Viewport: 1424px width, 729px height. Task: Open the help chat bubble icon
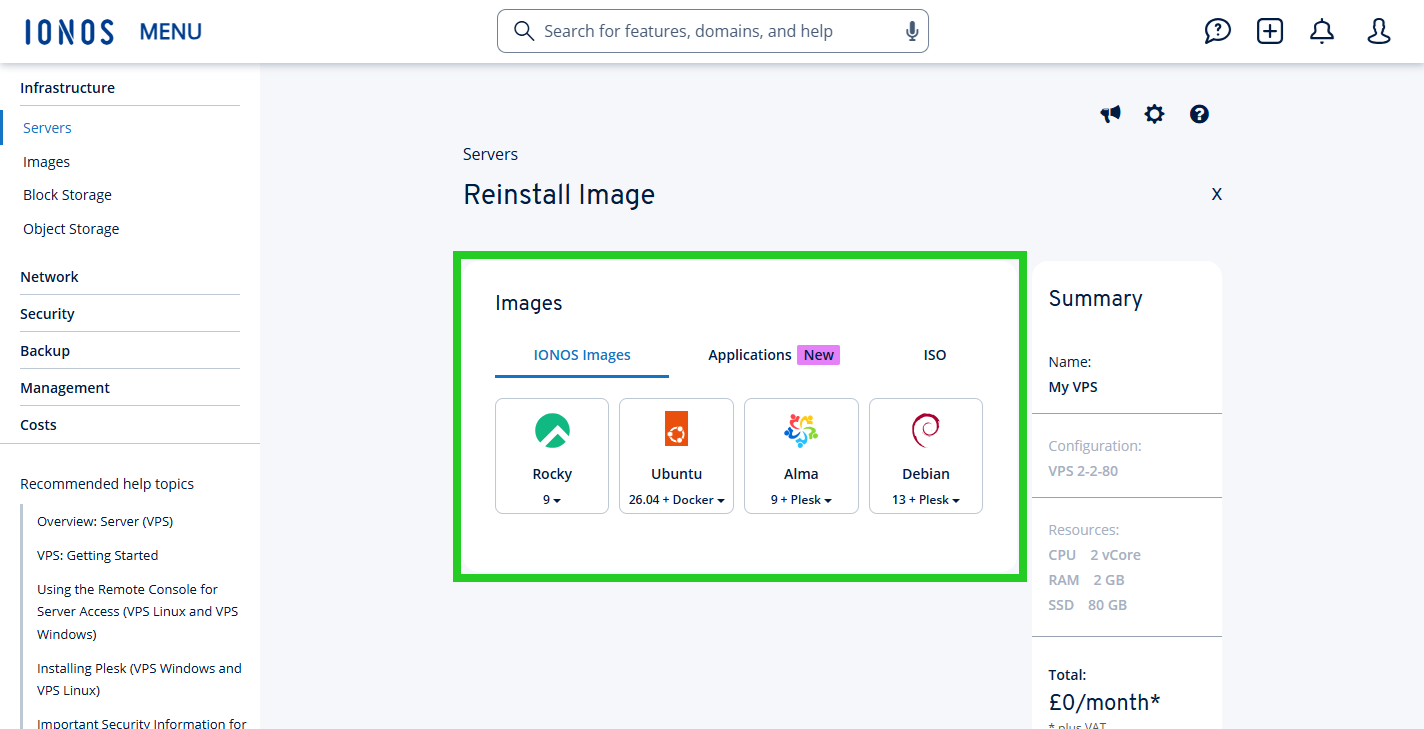coord(1217,31)
